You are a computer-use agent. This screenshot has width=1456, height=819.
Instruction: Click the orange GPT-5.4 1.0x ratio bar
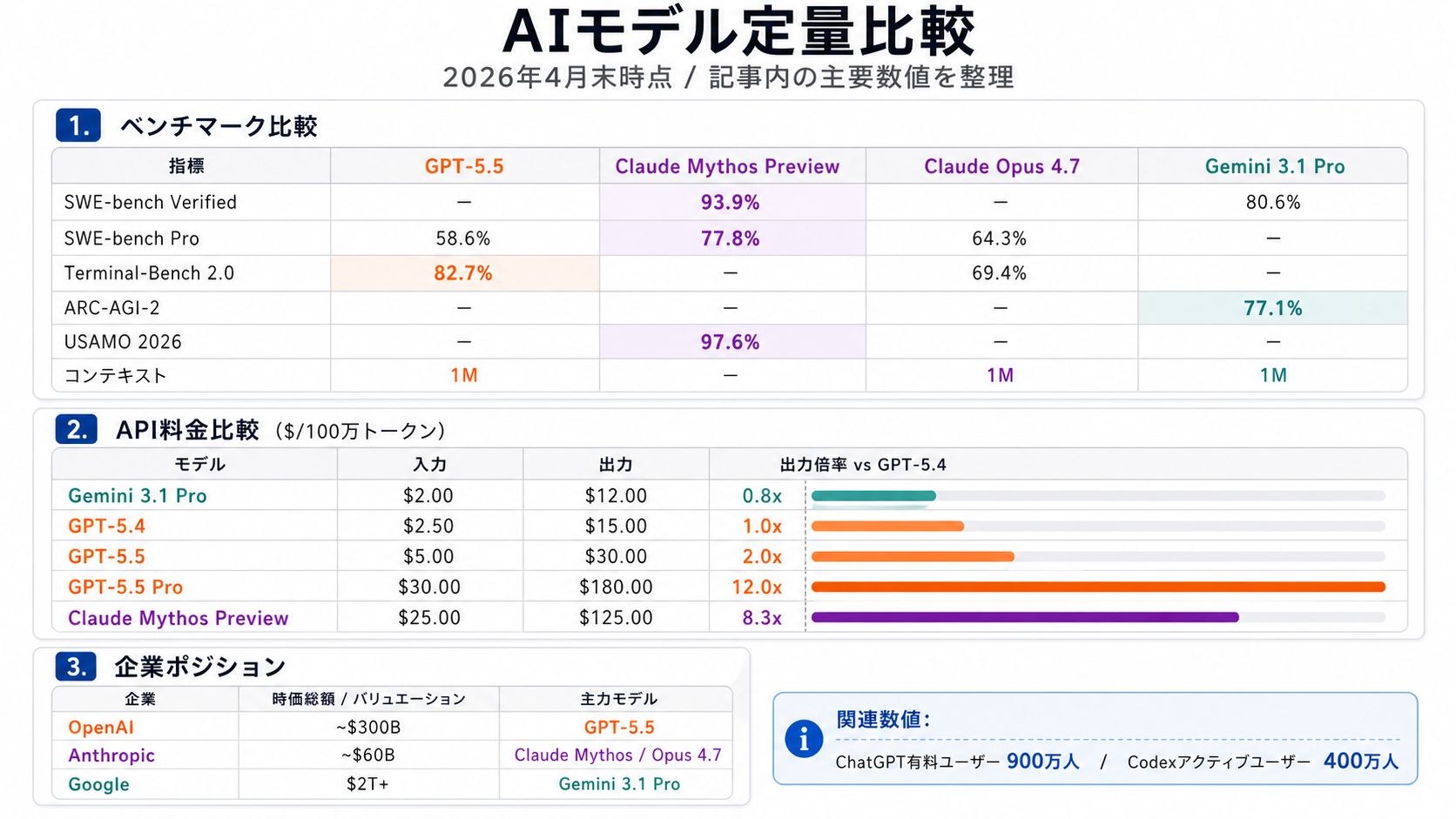887,526
